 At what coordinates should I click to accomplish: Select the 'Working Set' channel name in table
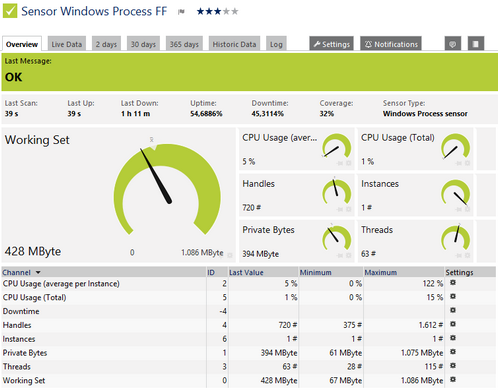[x=24, y=380]
